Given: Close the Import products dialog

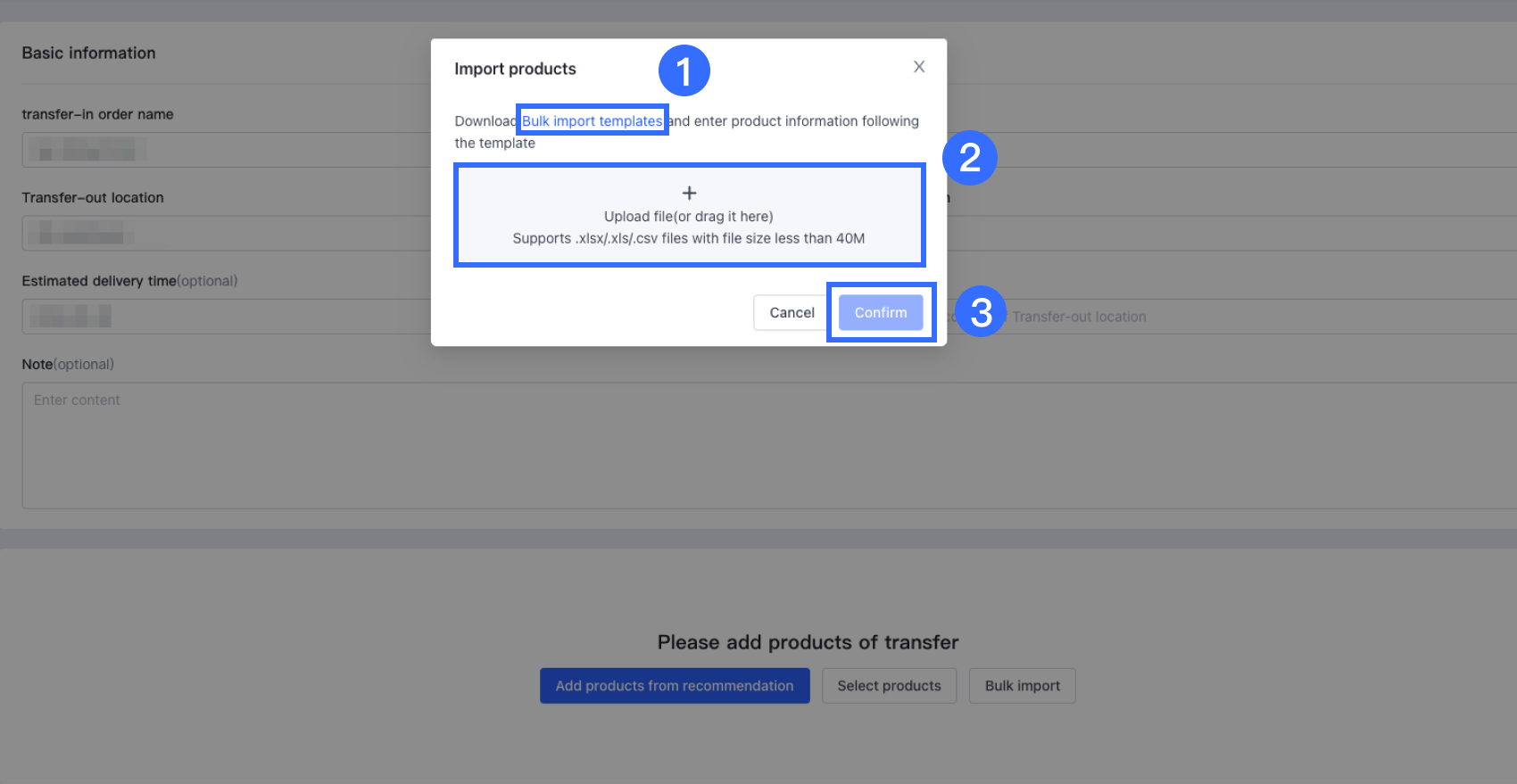Looking at the screenshot, I should (919, 67).
